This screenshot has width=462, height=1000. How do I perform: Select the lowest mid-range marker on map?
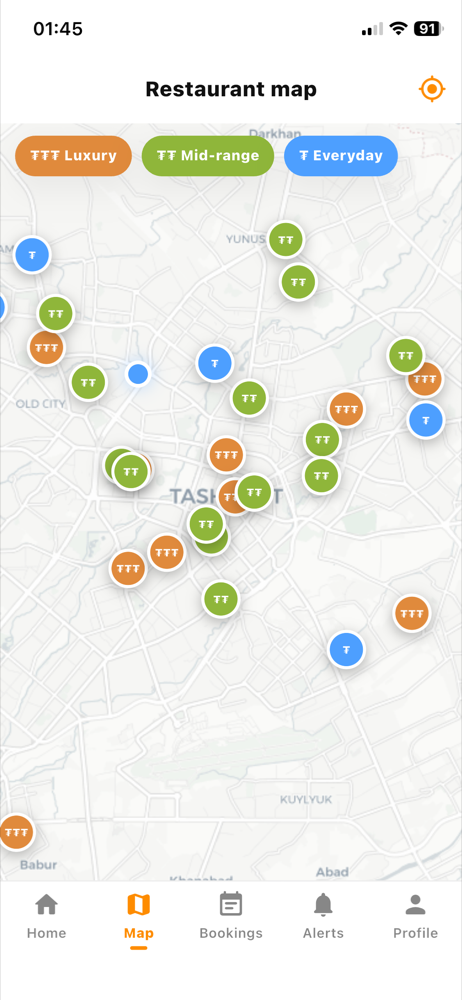(221, 599)
